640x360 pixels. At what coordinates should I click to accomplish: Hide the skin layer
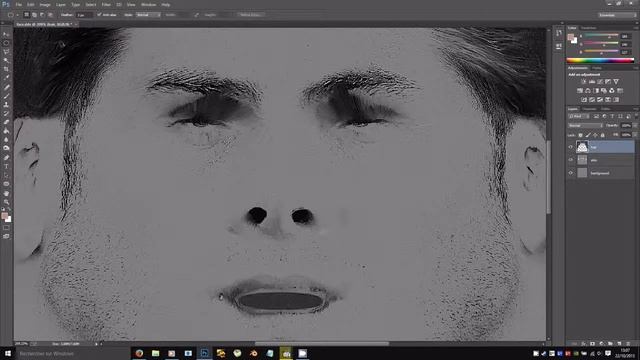pyautogui.click(x=571, y=160)
